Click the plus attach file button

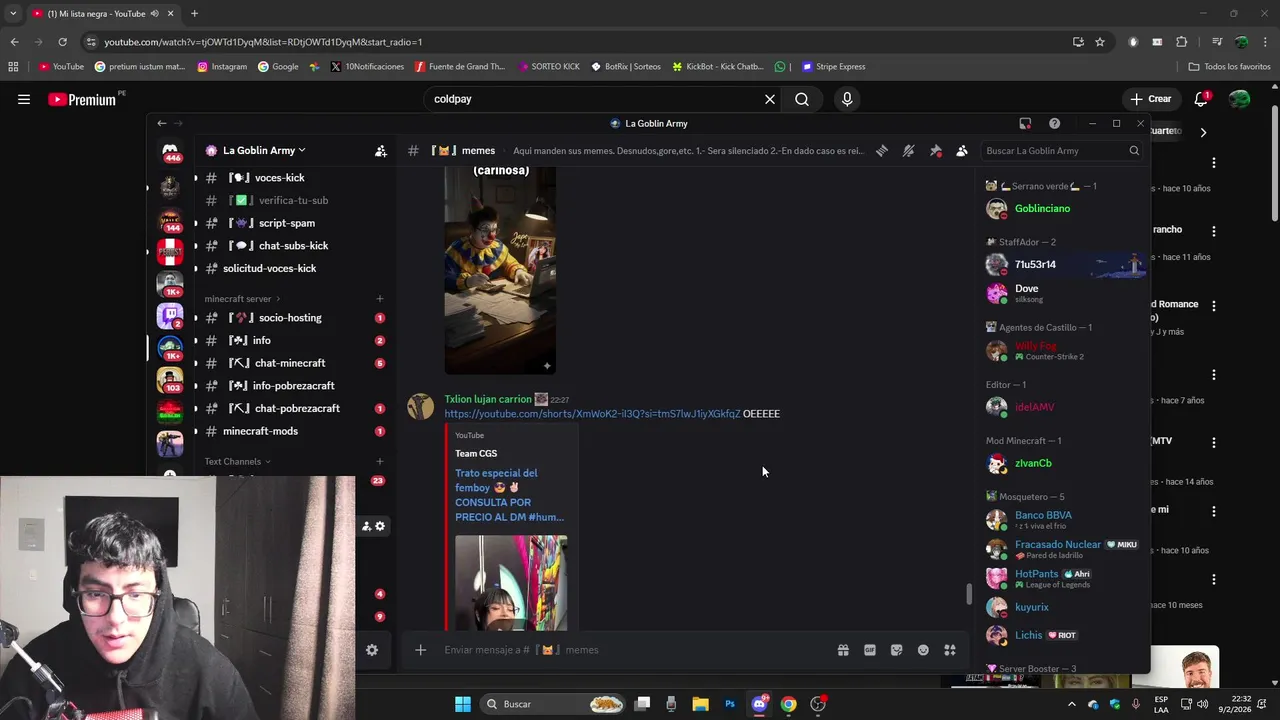point(421,650)
